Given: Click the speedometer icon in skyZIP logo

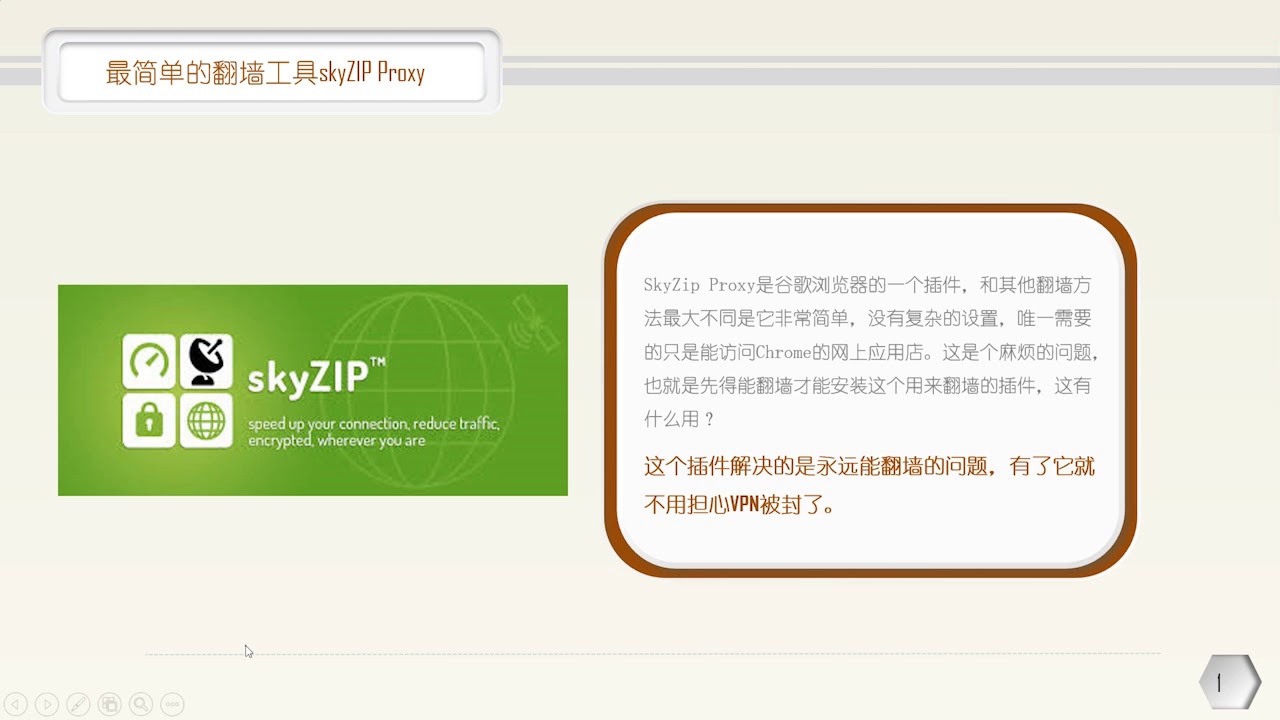Looking at the screenshot, I should coord(149,361).
